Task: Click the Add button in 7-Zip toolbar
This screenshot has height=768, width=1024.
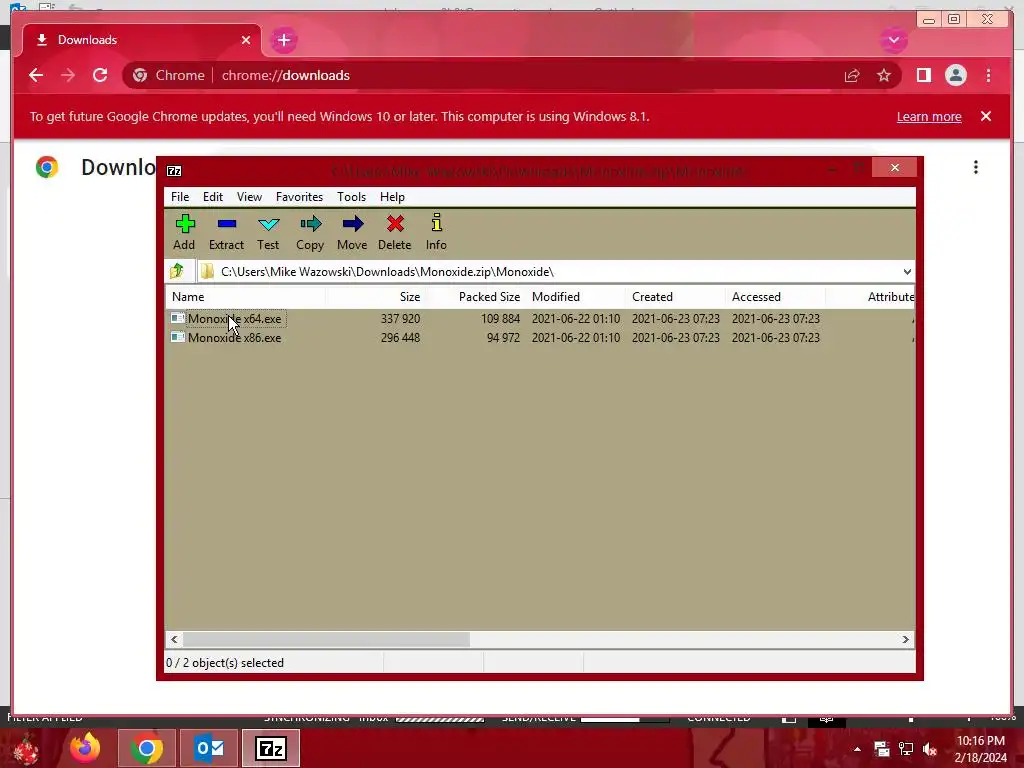Action: tap(184, 232)
